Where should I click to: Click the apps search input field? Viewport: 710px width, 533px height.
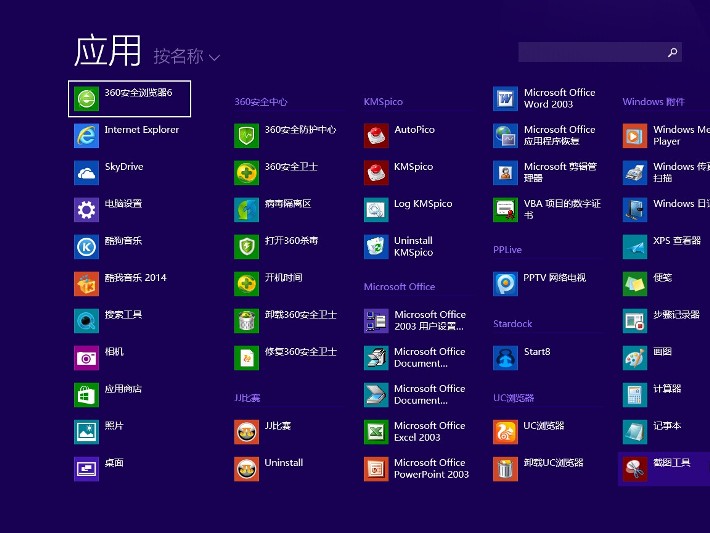click(x=600, y=52)
